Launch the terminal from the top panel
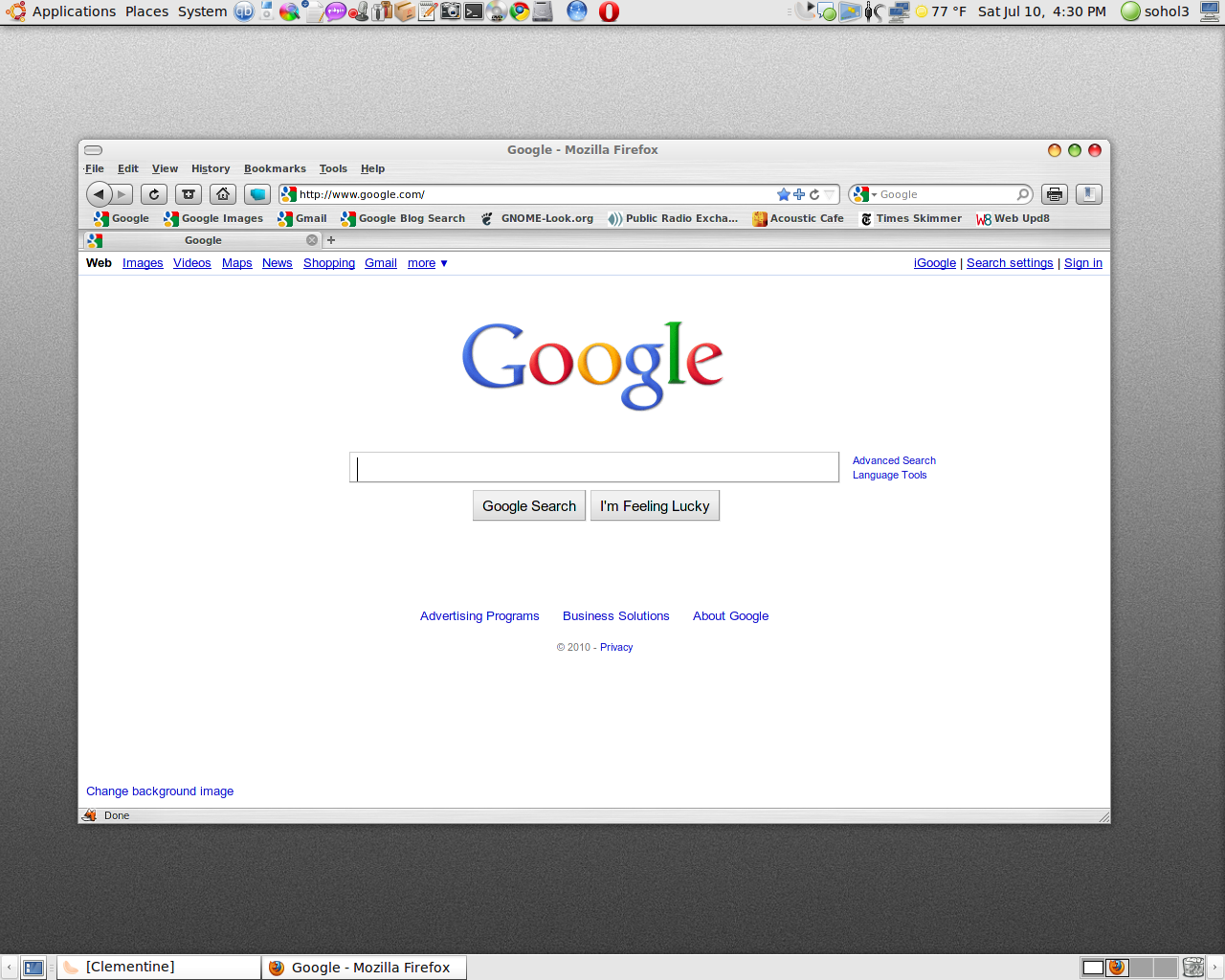 point(474,11)
